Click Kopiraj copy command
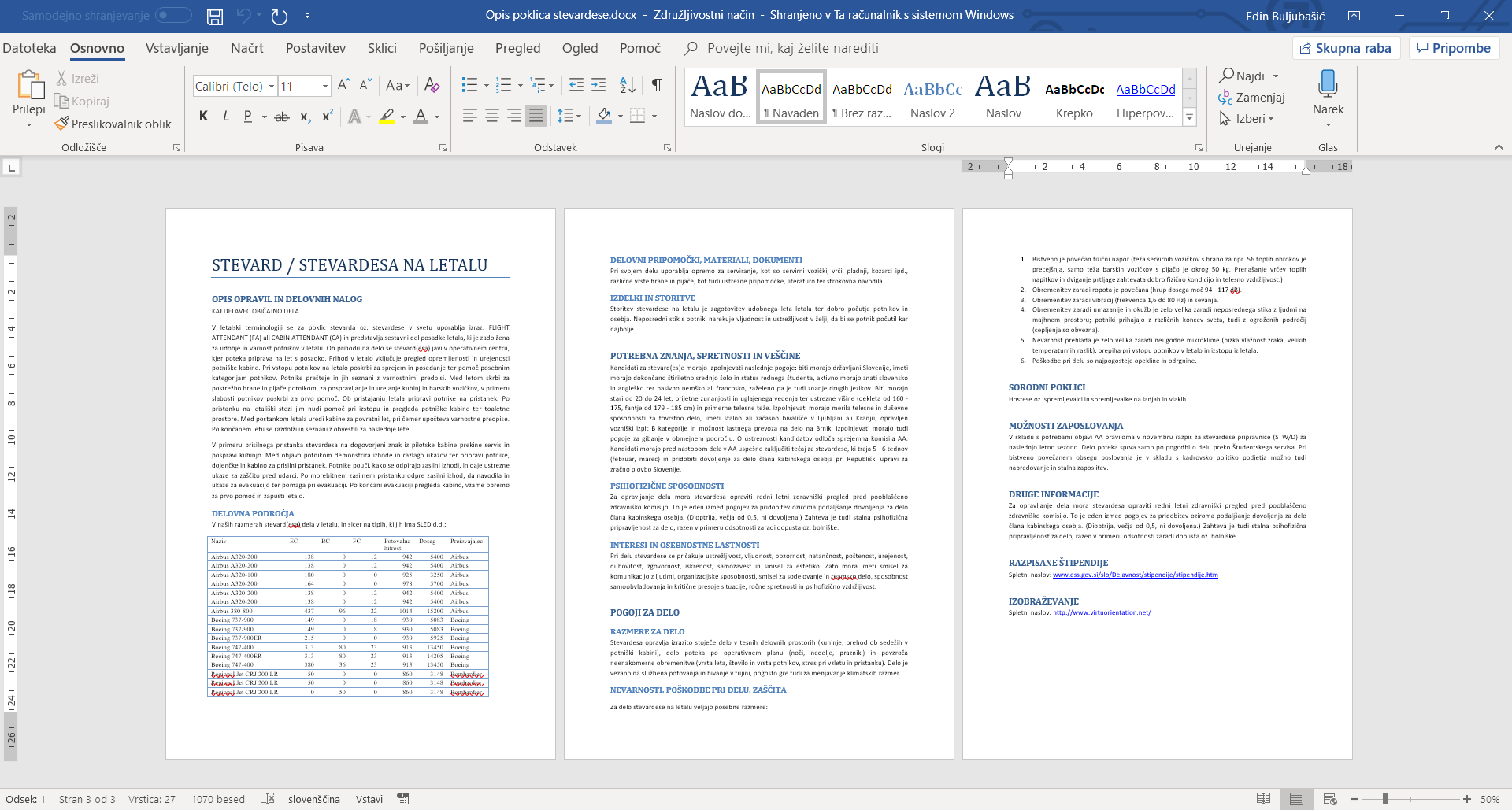Viewport: 1512px width, 810px height. point(82,102)
